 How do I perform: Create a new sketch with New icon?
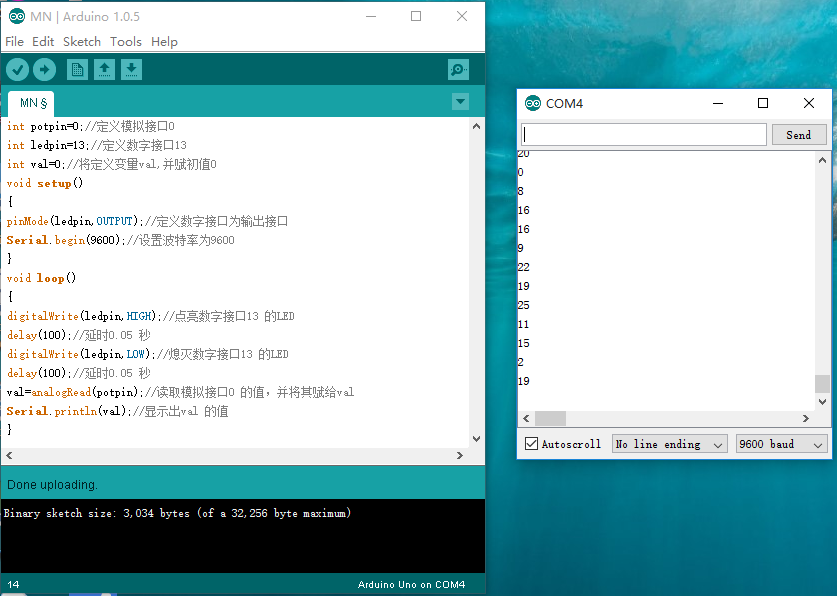pos(77,70)
